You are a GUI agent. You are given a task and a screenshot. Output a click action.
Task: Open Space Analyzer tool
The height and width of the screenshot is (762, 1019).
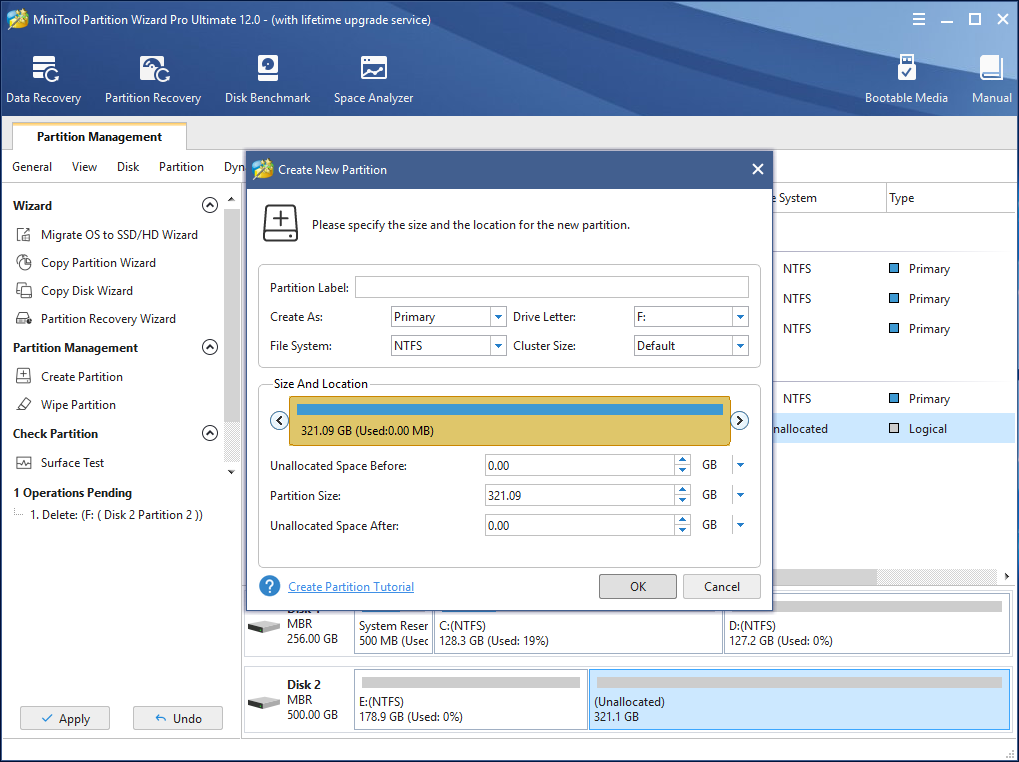point(373,80)
